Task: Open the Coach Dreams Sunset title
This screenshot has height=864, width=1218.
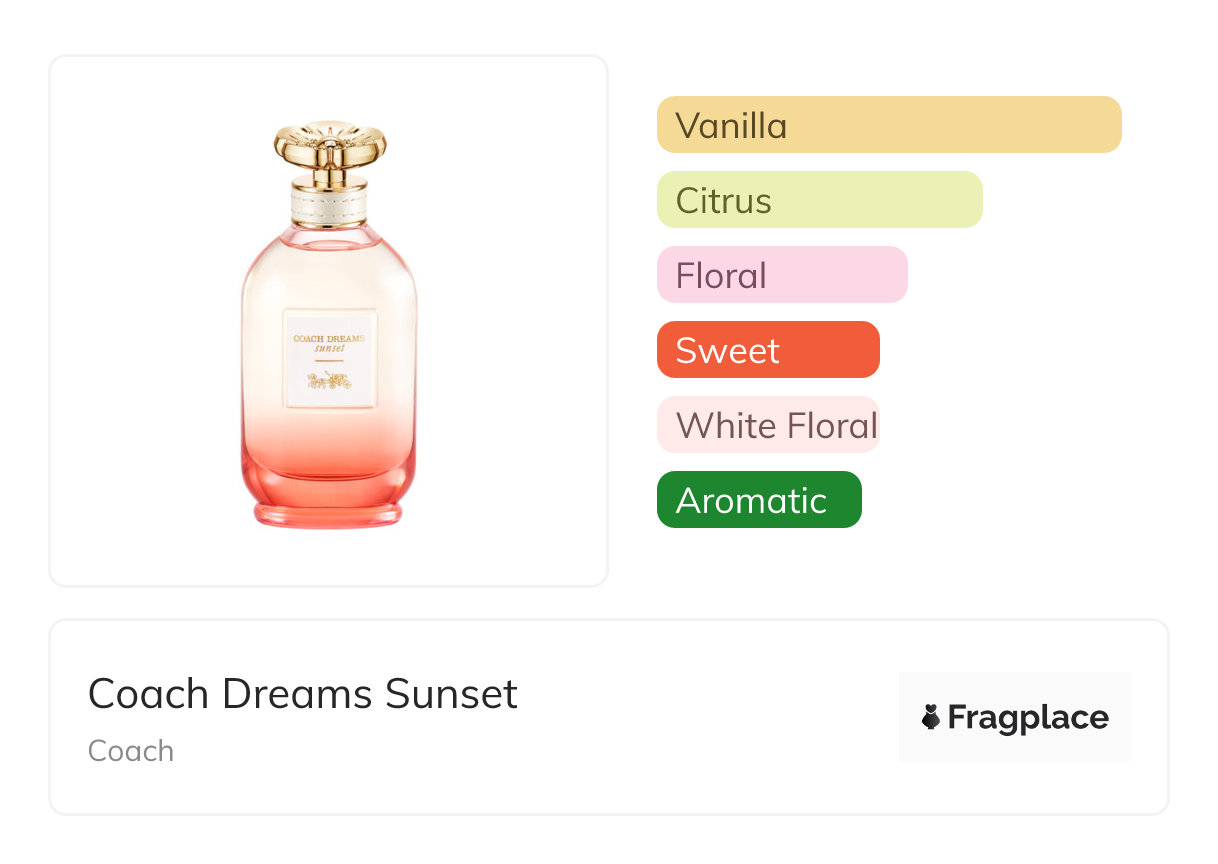Action: (x=302, y=694)
